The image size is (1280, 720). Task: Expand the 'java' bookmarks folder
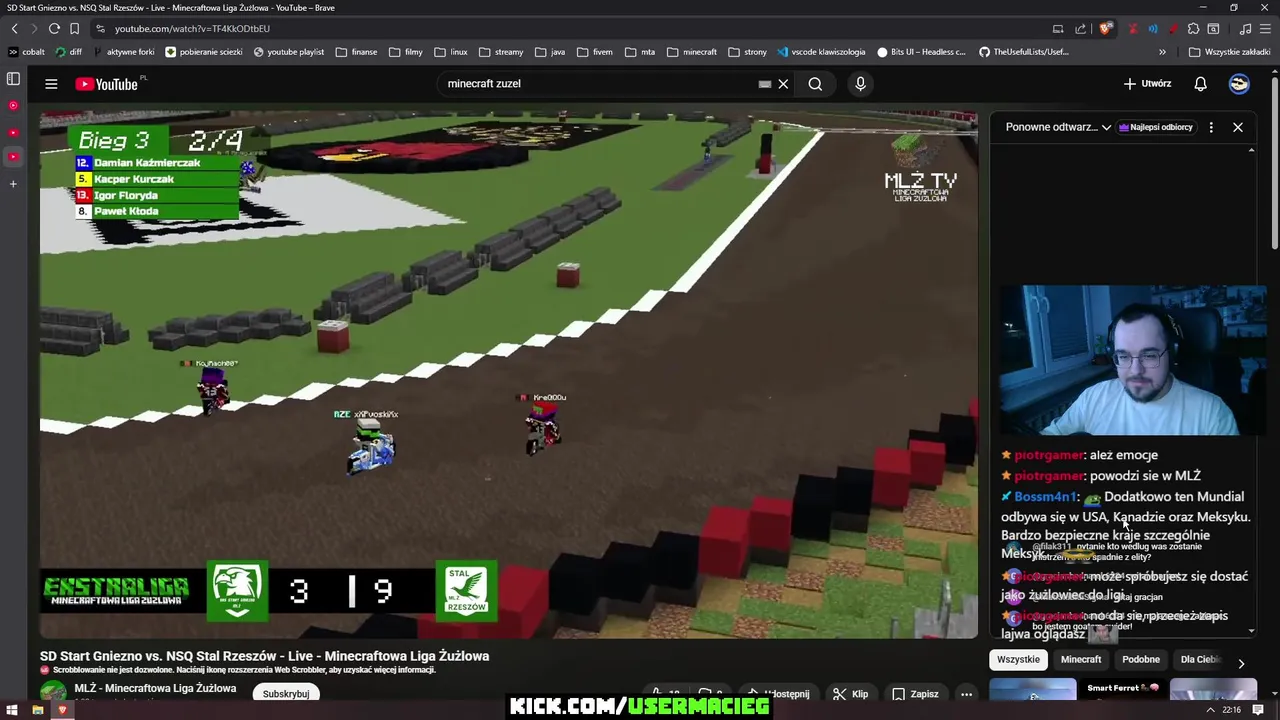pyautogui.click(x=550, y=52)
